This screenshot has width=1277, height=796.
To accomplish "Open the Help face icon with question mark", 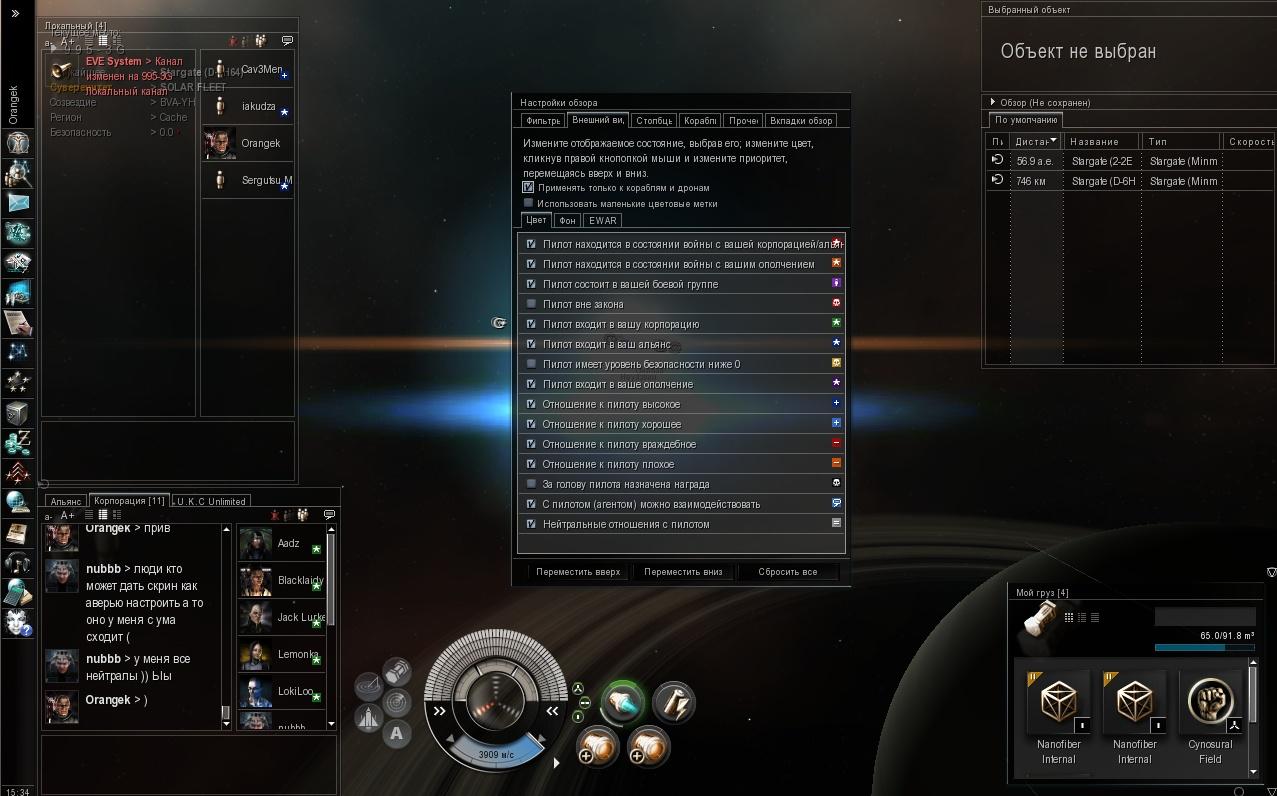I will coord(18,622).
